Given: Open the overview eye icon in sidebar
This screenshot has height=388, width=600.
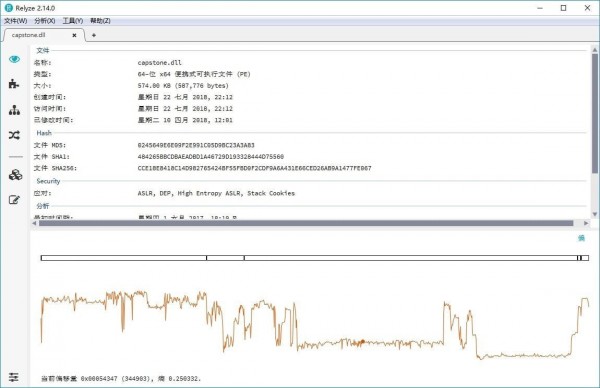Looking at the screenshot, I should pos(15,59).
